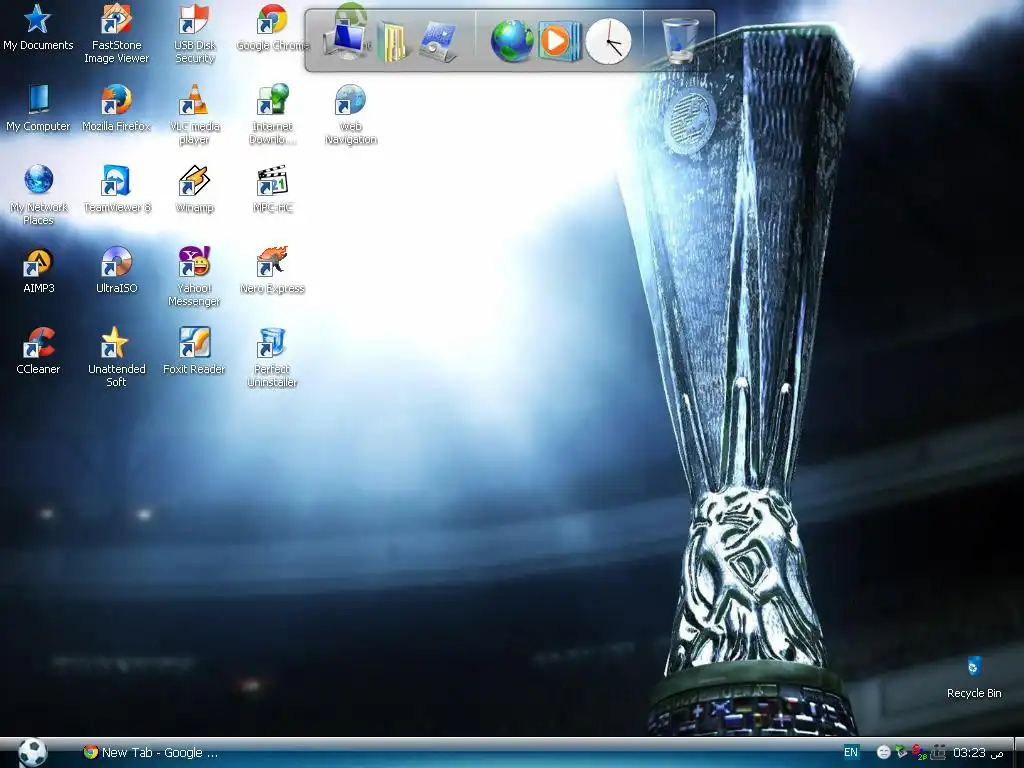Open the trash bin icon in dock
The width and height of the screenshot is (1024, 768).
point(680,40)
